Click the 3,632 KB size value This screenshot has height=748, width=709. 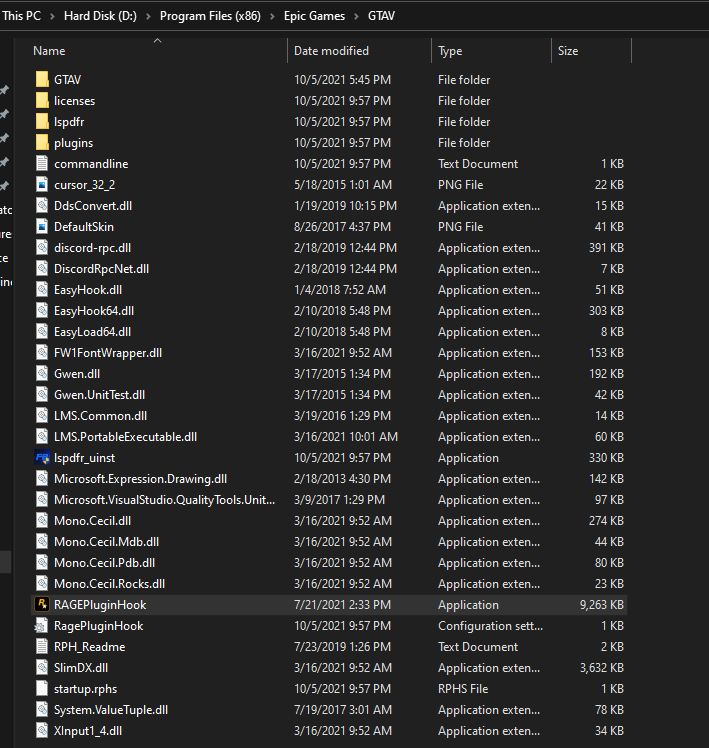pos(602,668)
